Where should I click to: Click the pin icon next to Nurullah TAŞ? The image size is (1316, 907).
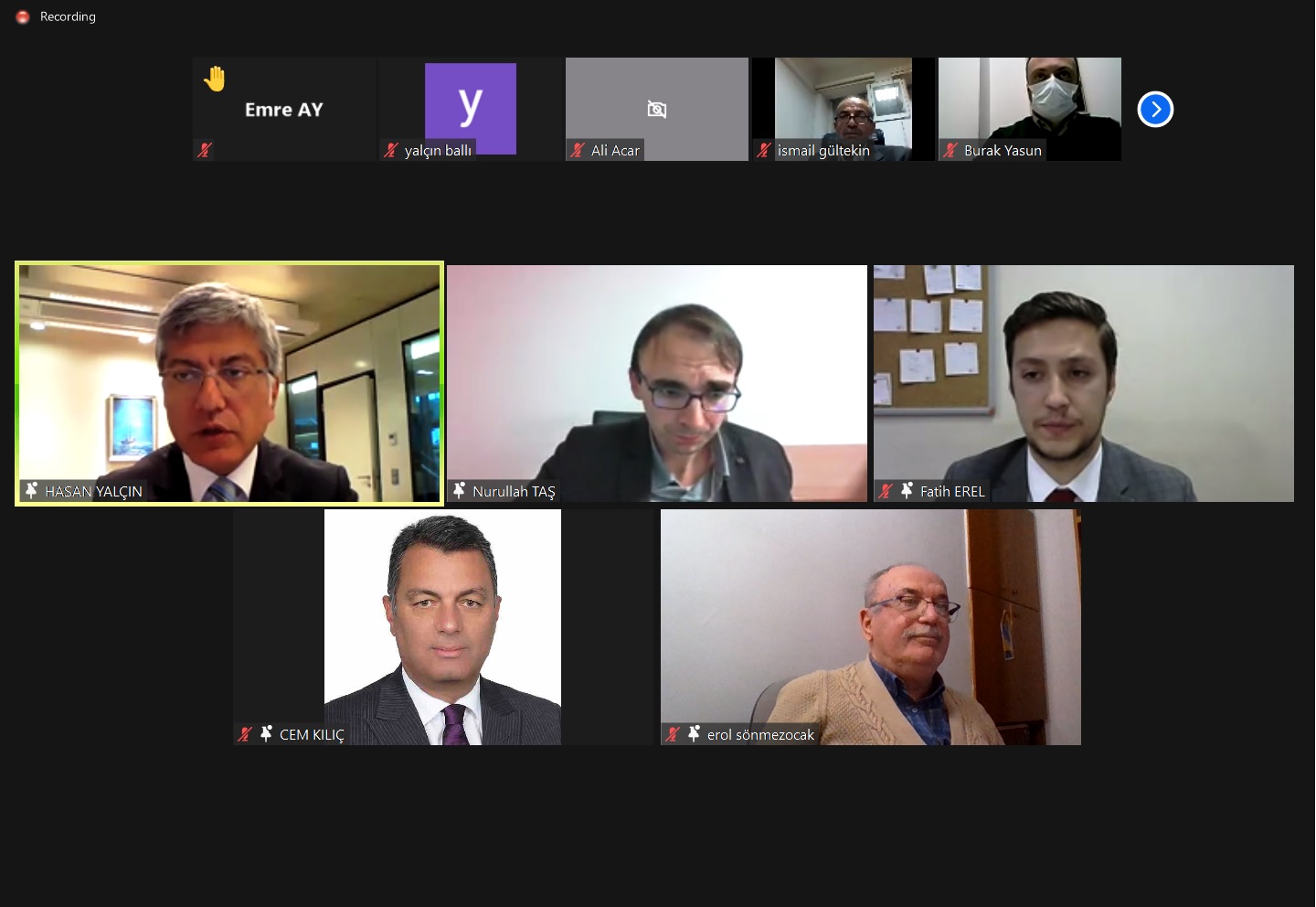(x=460, y=491)
